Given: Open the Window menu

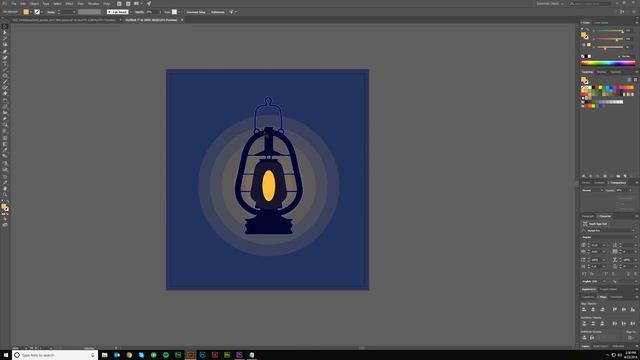Looking at the screenshot, I should point(93,4).
